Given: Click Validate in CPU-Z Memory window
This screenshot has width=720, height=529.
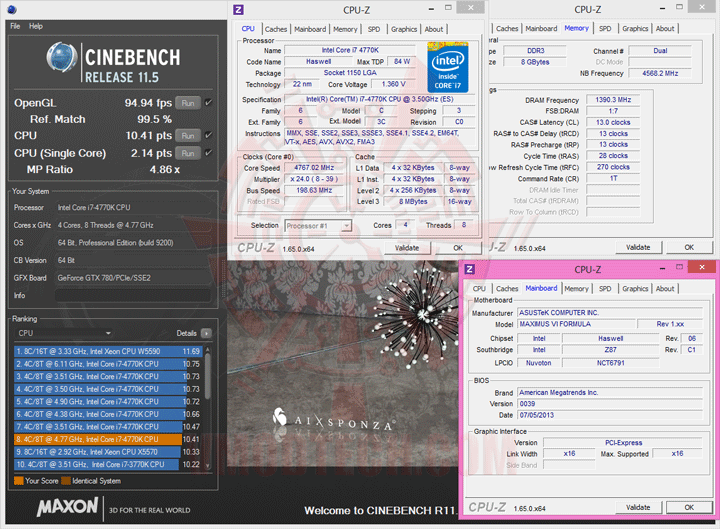Looking at the screenshot, I should (x=638, y=248).
